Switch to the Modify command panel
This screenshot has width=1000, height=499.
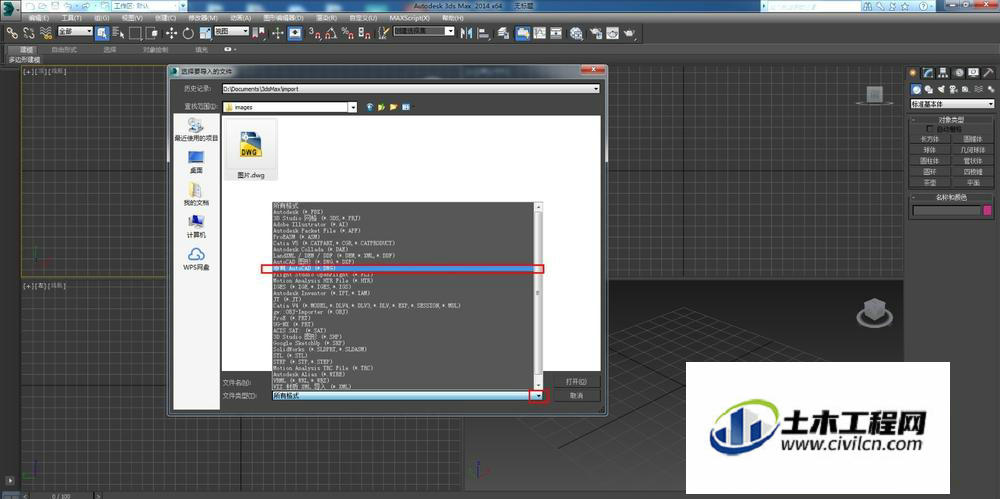click(929, 73)
